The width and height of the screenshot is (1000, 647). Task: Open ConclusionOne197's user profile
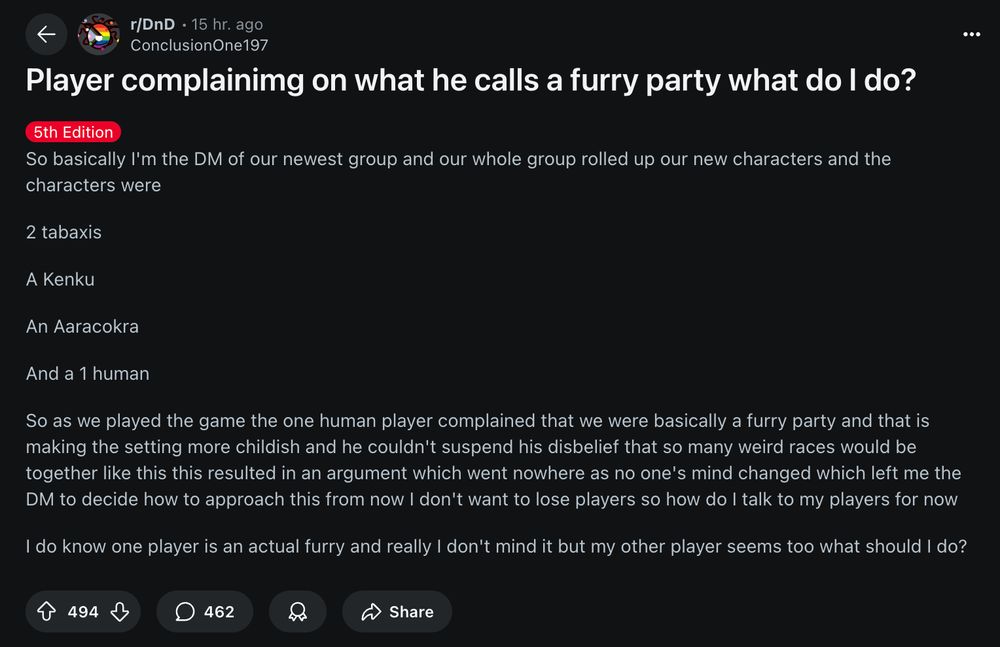click(199, 45)
